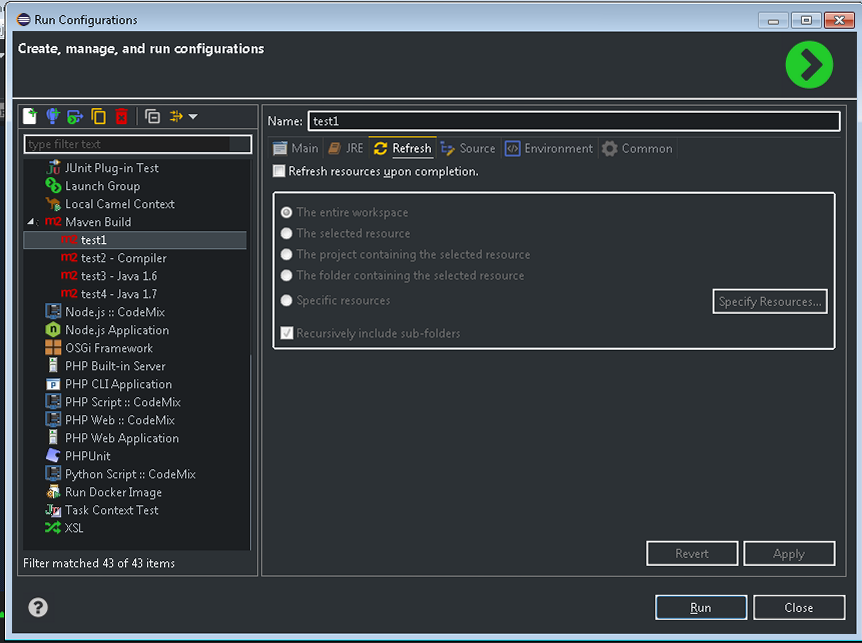862x643 pixels.
Task: Click the help question mark icon
Action: (x=38, y=607)
